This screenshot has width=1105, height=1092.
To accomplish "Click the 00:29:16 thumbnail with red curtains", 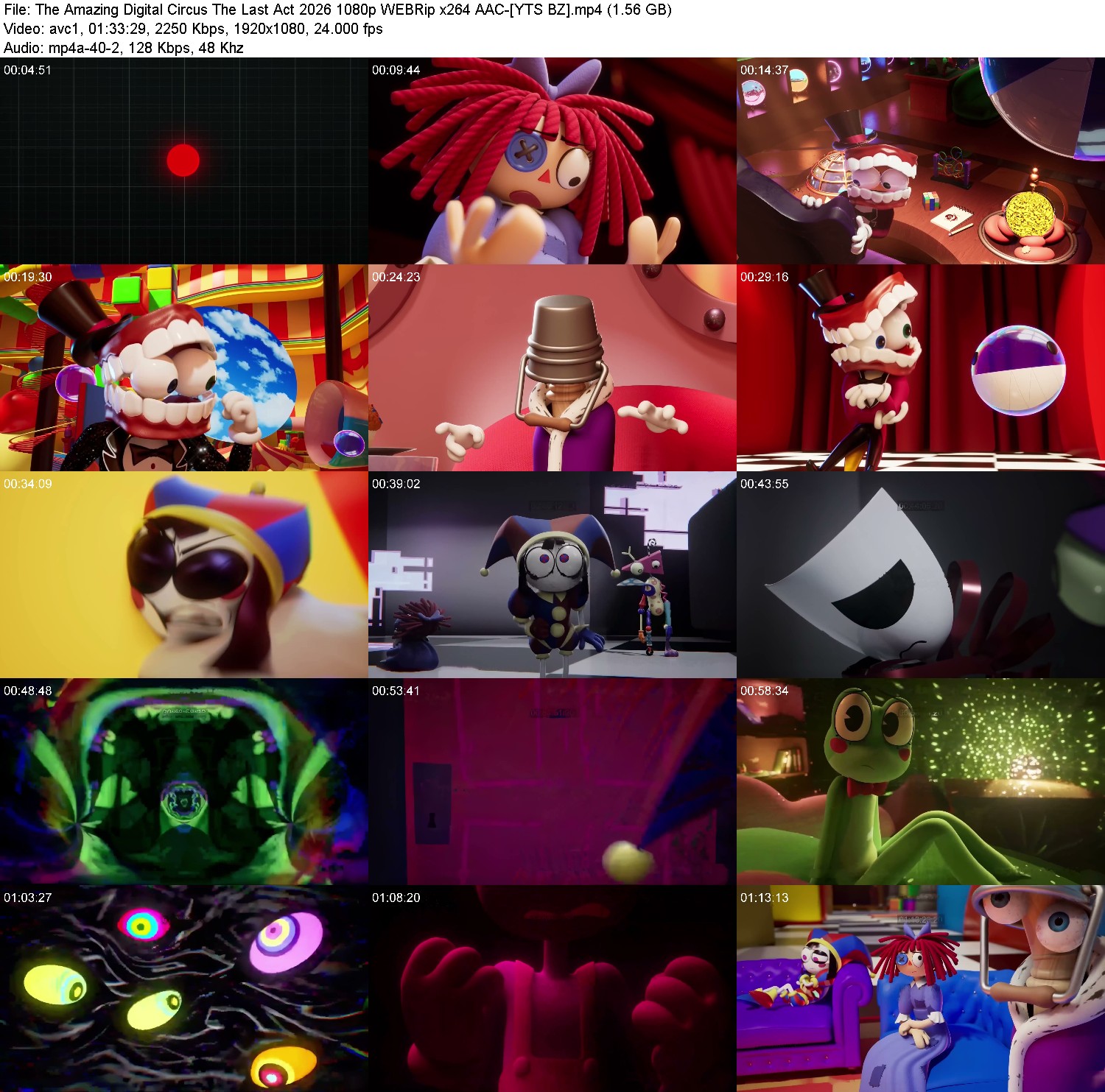I will coord(921,367).
